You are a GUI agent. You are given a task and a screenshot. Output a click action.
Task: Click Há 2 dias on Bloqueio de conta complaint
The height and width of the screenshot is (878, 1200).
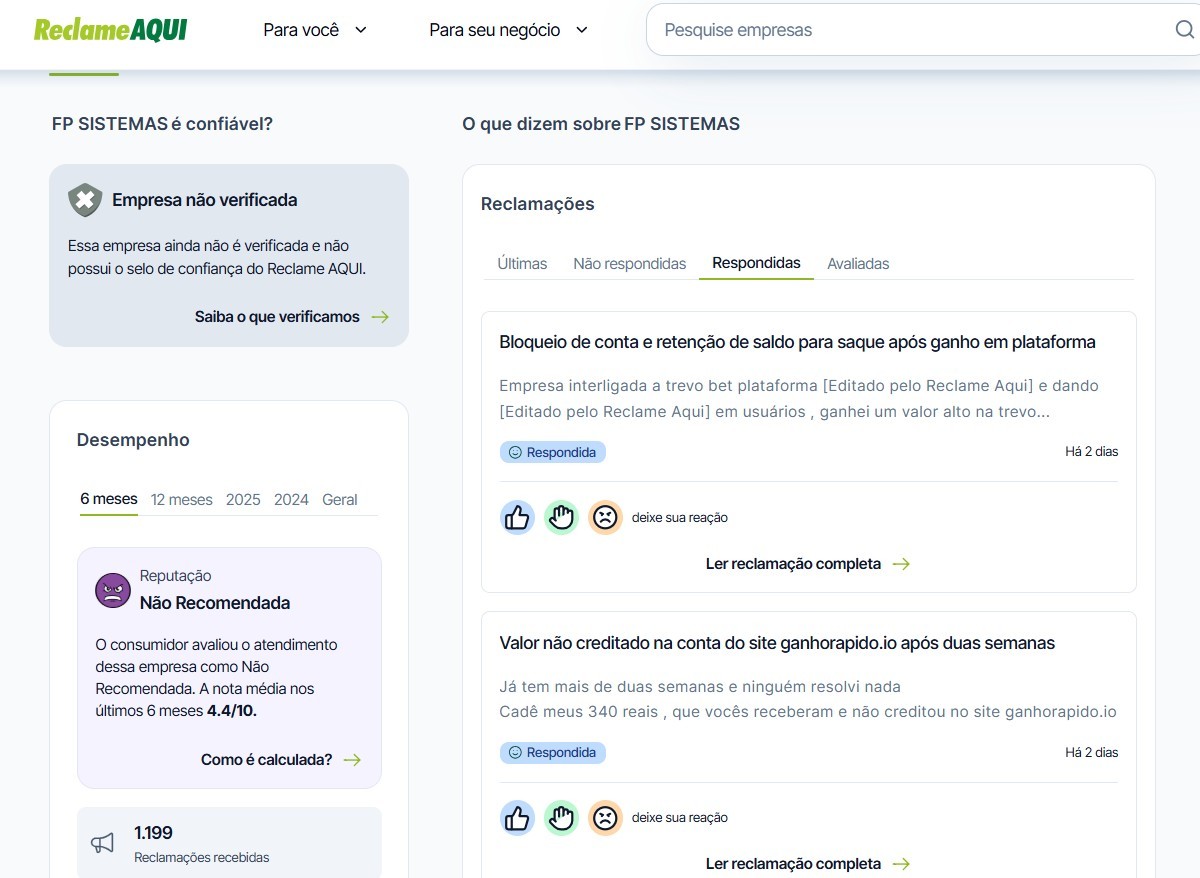click(1092, 452)
